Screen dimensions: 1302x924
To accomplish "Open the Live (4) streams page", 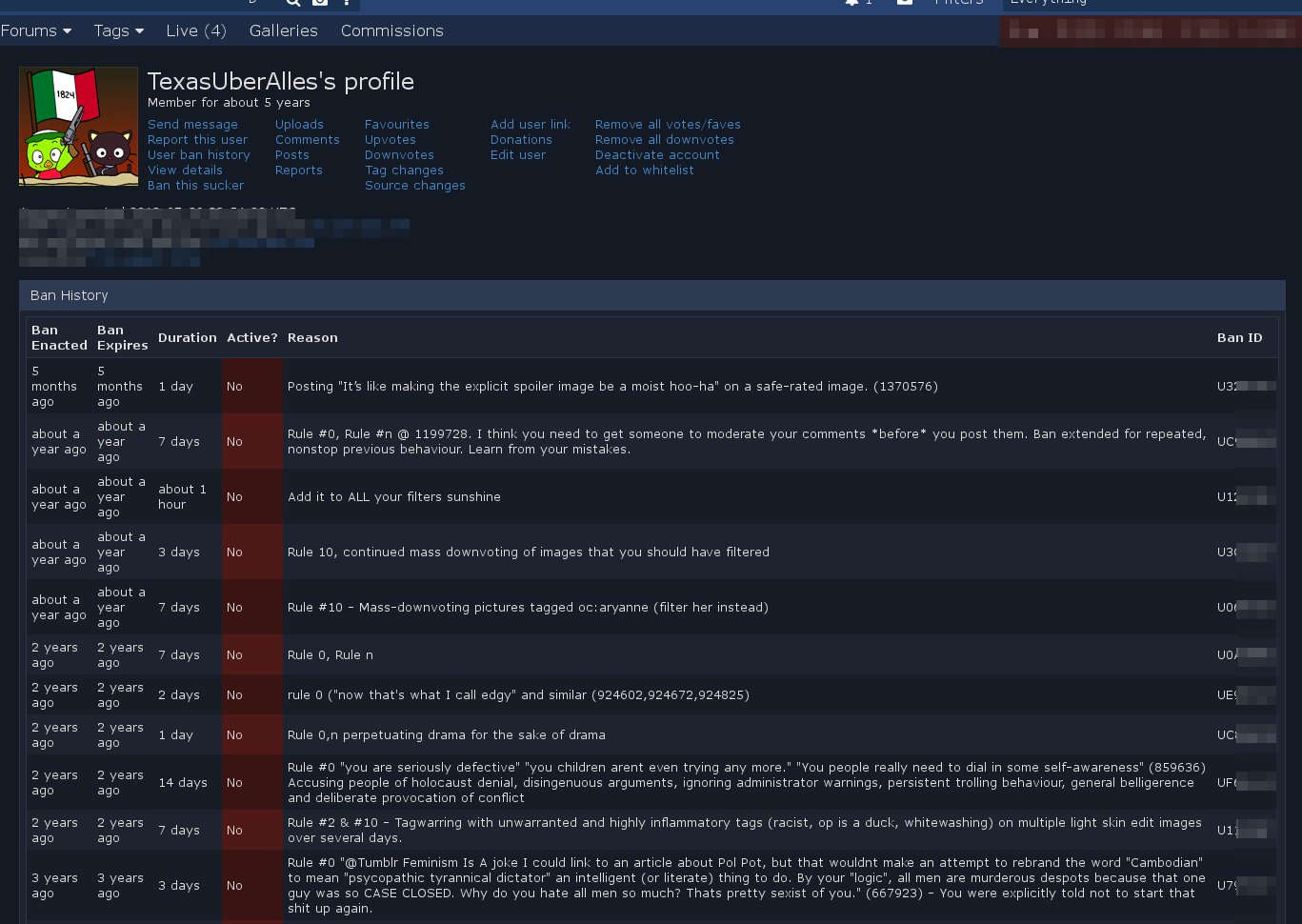I will pyautogui.click(x=196, y=30).
